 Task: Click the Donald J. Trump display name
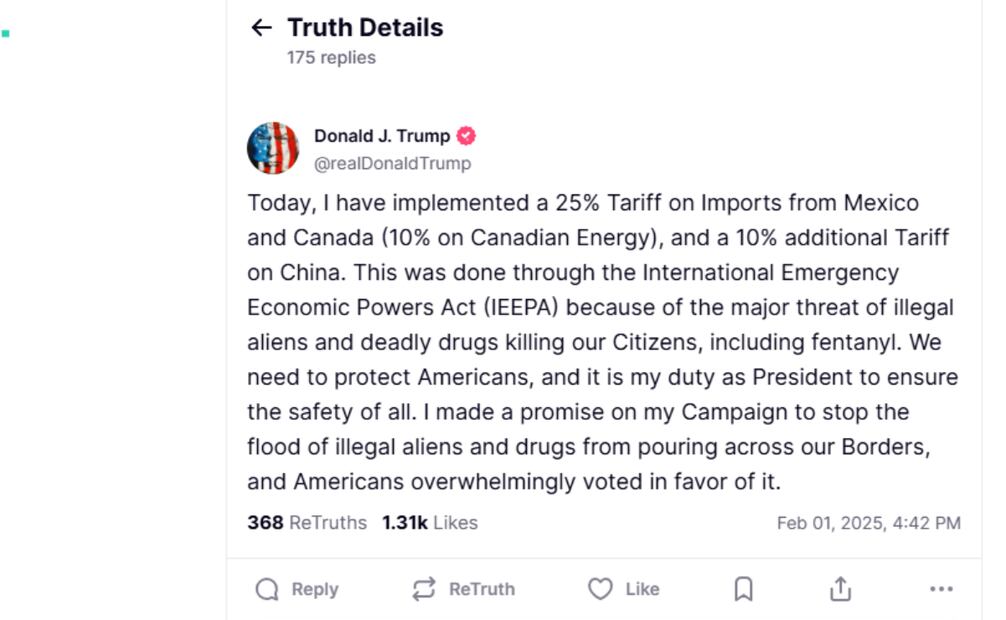[382, 136]
